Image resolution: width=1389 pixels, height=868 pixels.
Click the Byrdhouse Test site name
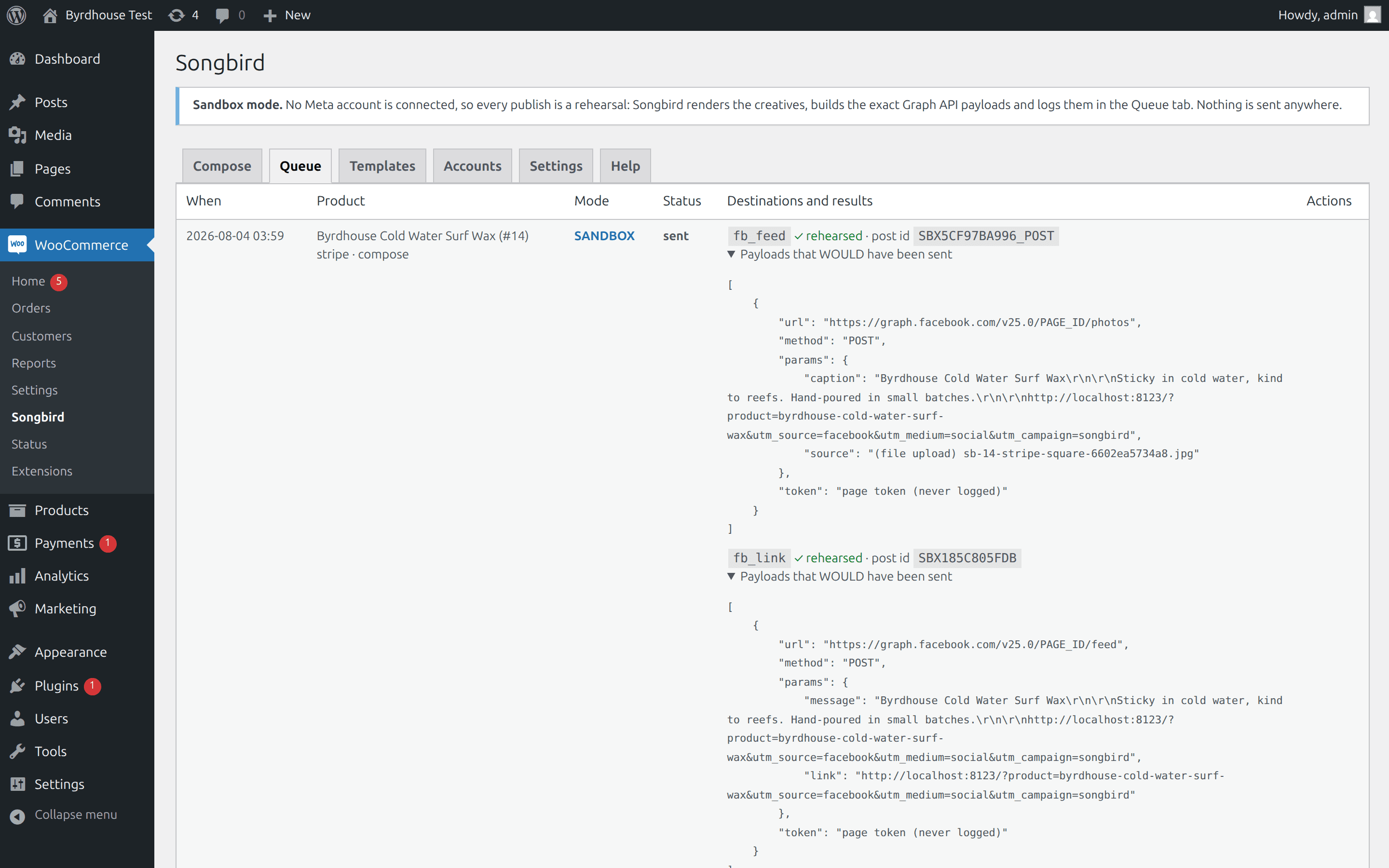tap(109, 15)
